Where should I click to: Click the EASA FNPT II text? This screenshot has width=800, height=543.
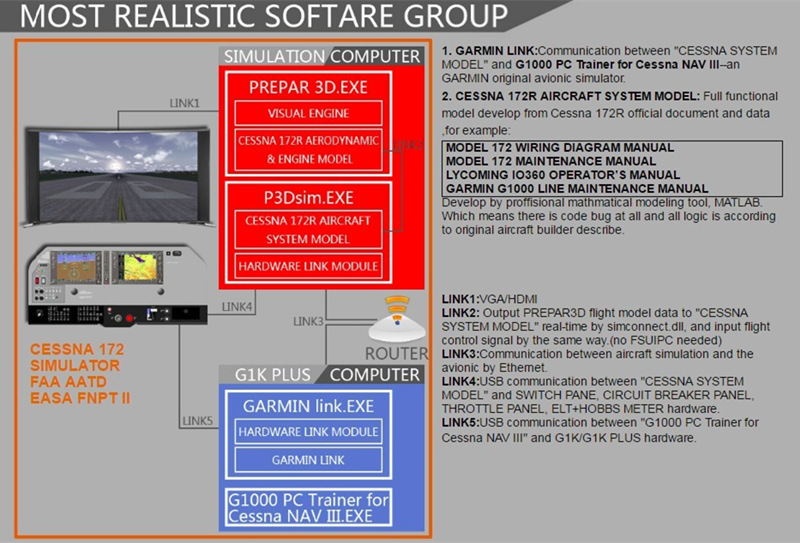point(80,398)
